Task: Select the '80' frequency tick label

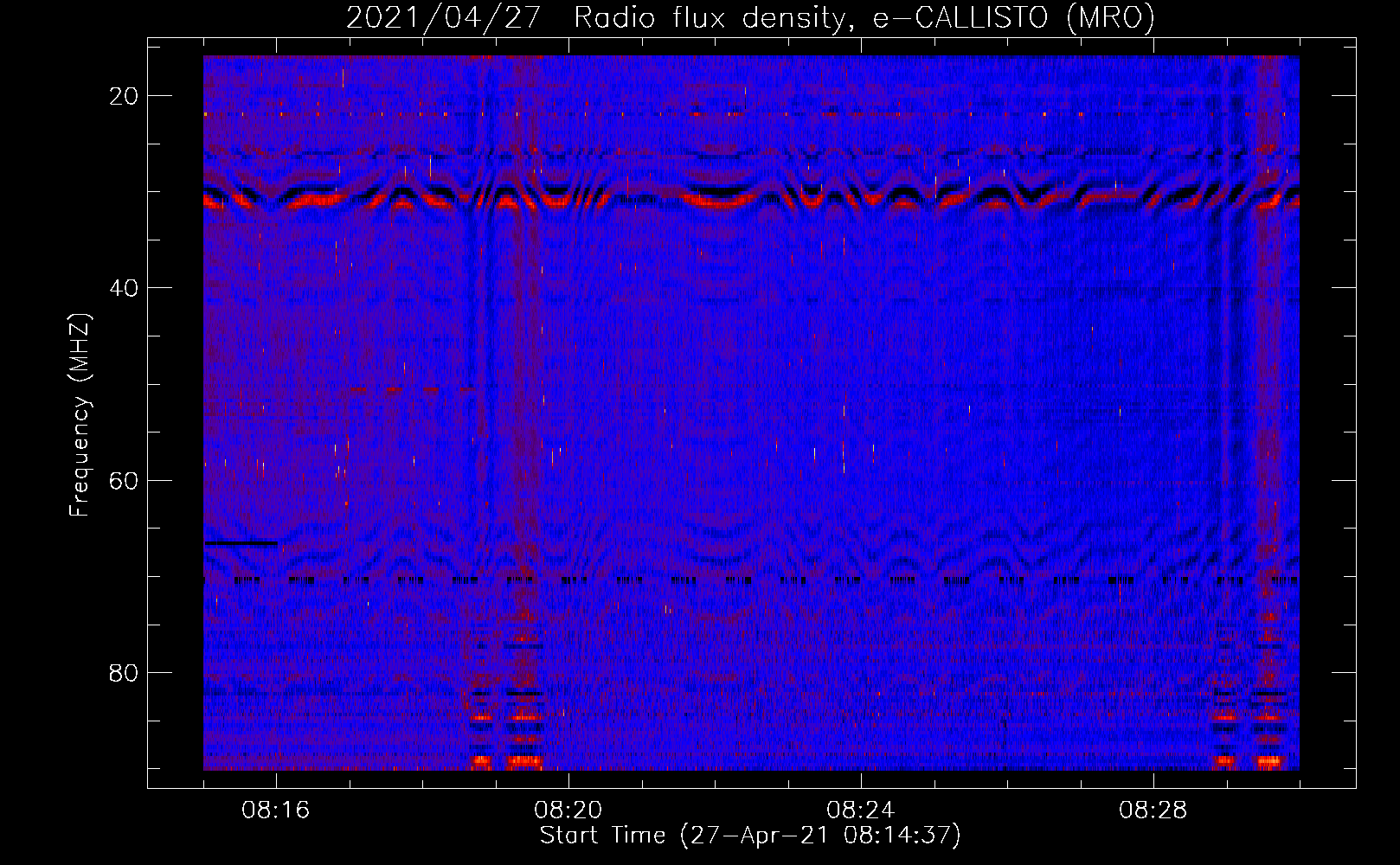Action: [x=124, y=672]
